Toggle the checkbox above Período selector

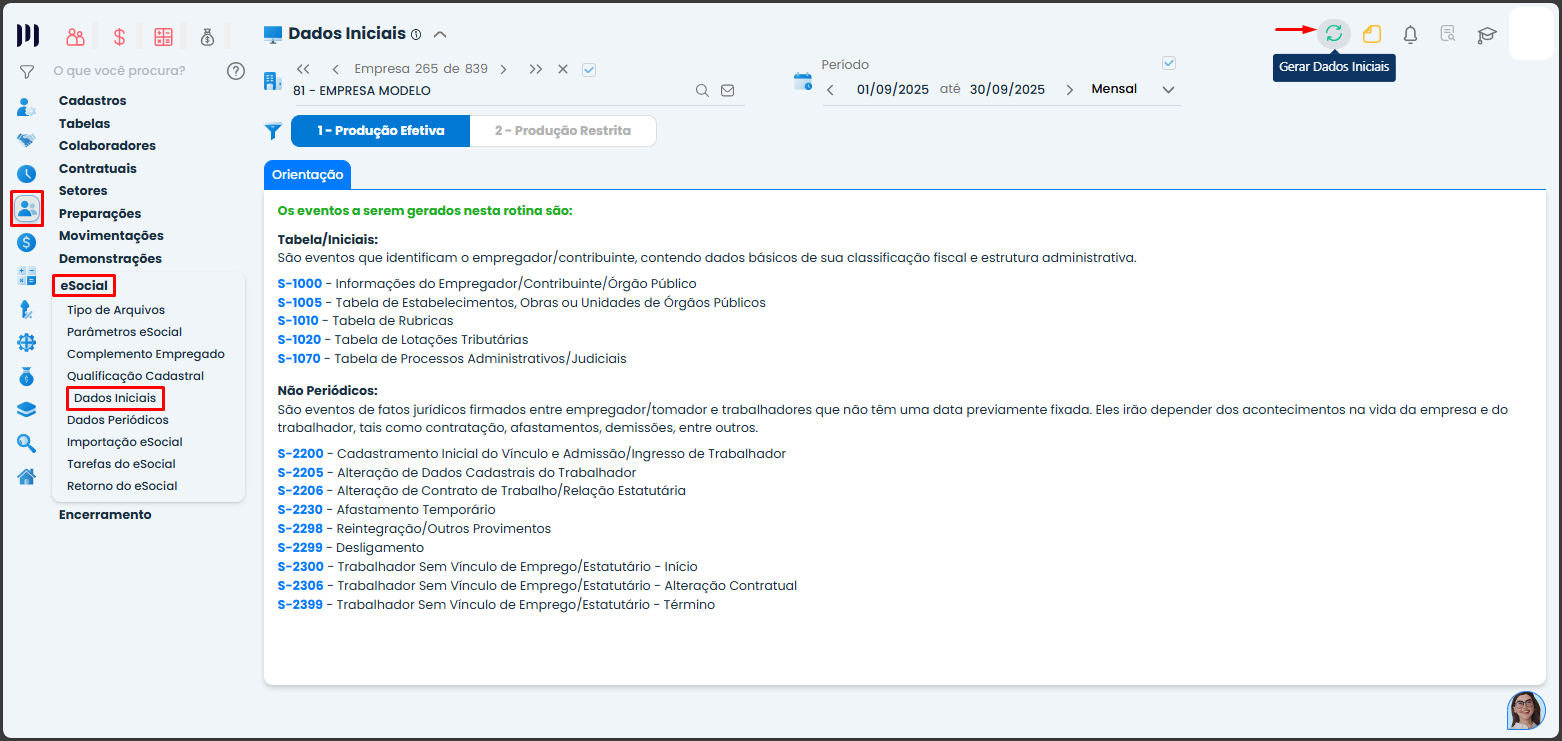[x=1169, y=63]
